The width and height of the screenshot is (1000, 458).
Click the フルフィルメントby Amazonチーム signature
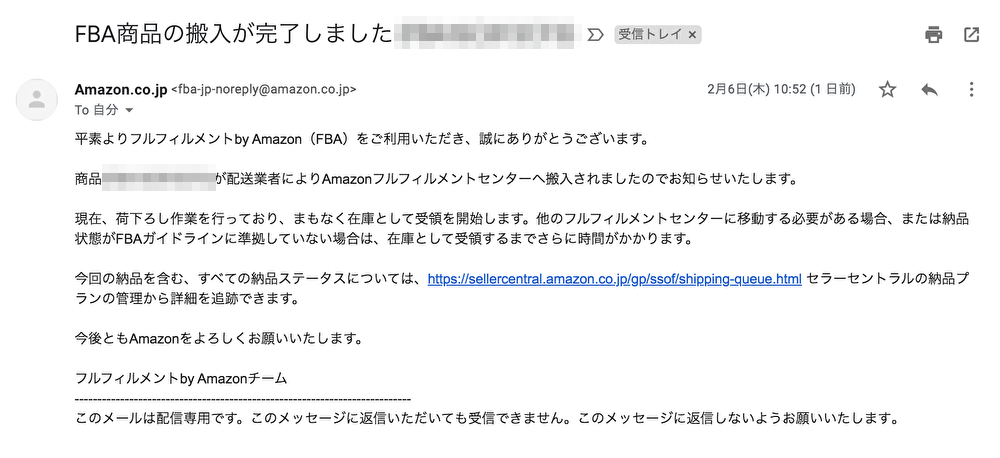tap(181, 378)
